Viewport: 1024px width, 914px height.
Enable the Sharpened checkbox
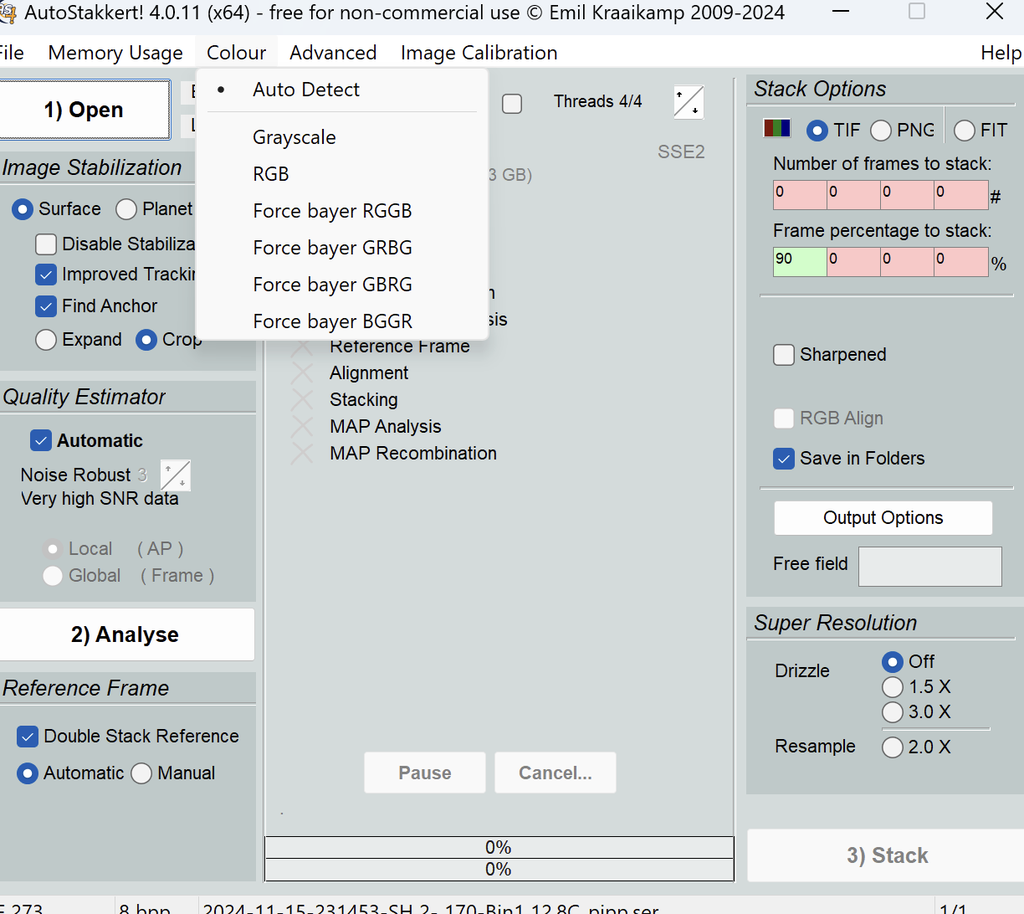coord(784,355)
